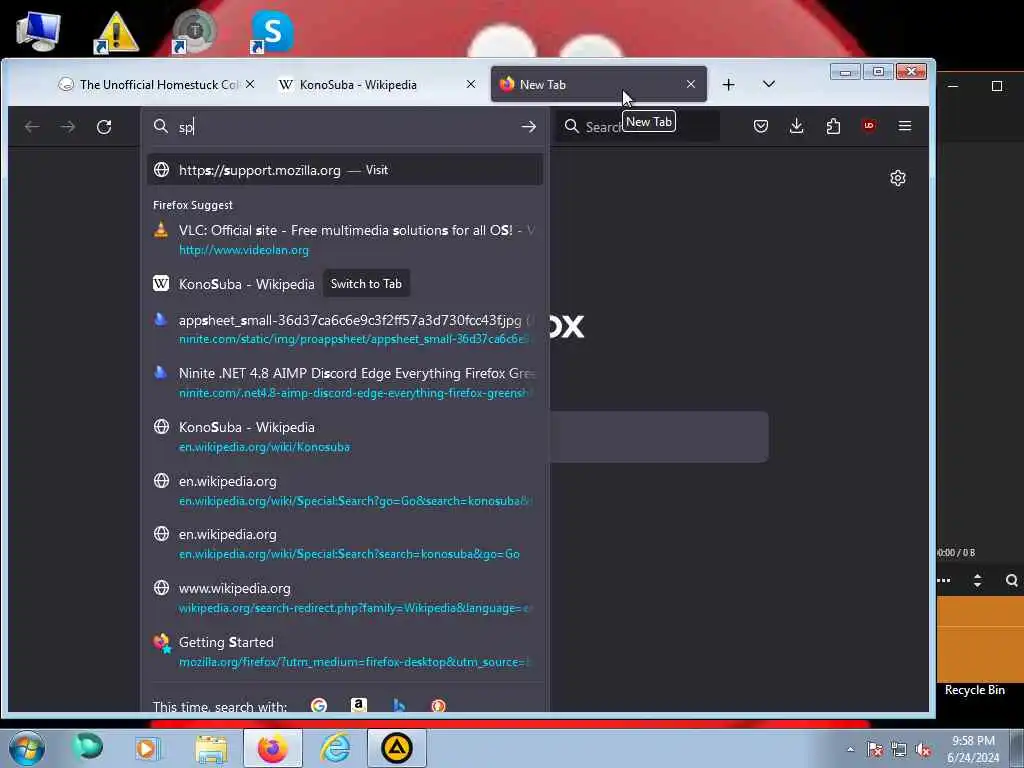Screen dimensions: 1024x768
Task: Click the Search box beside address bar
Action: coord(638,127)
